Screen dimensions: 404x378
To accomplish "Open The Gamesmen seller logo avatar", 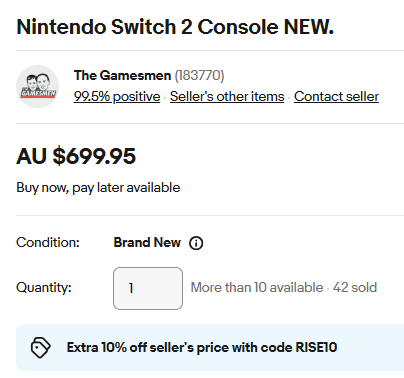I will point(38,86).
